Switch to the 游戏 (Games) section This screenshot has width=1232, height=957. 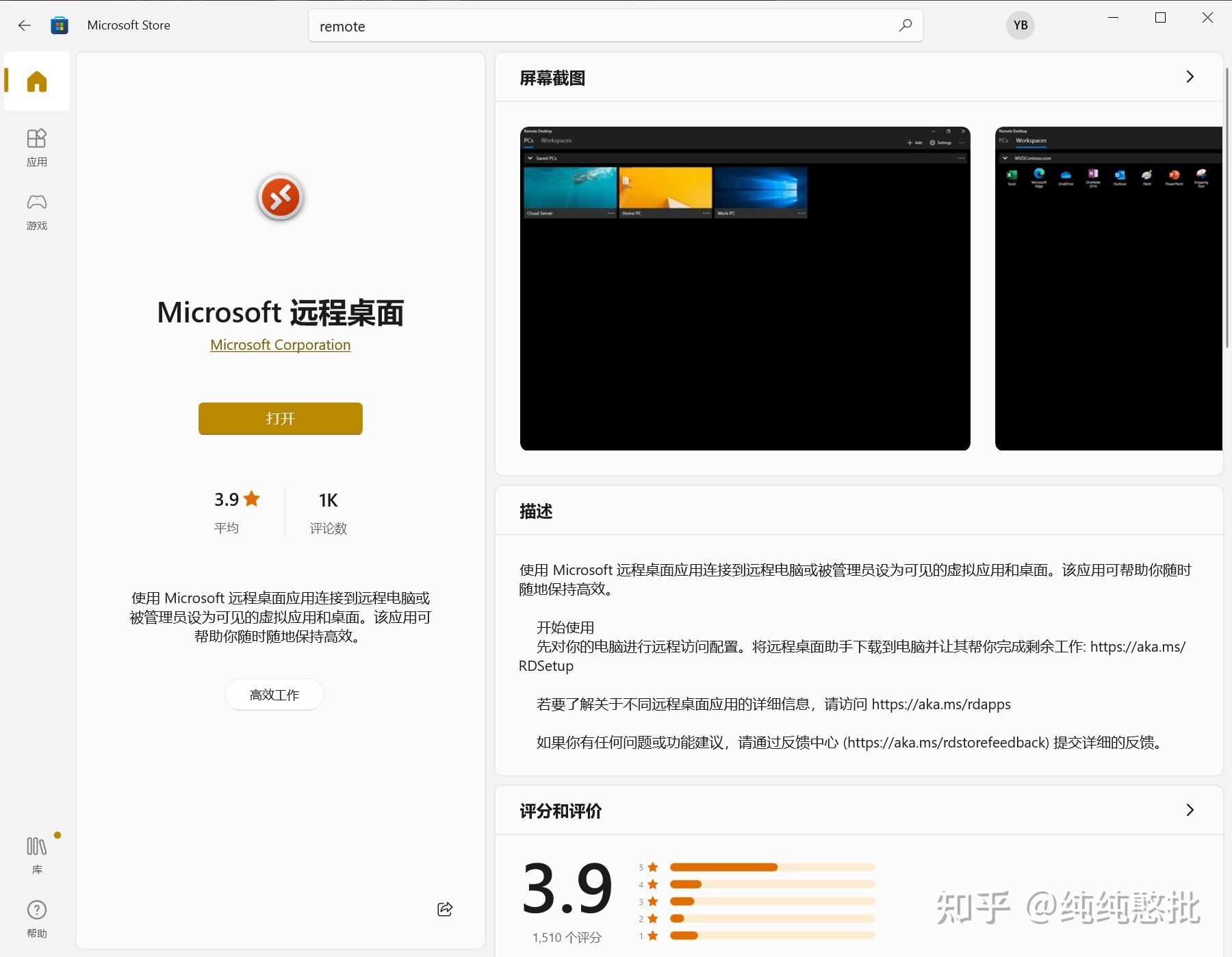pos(36,210)
